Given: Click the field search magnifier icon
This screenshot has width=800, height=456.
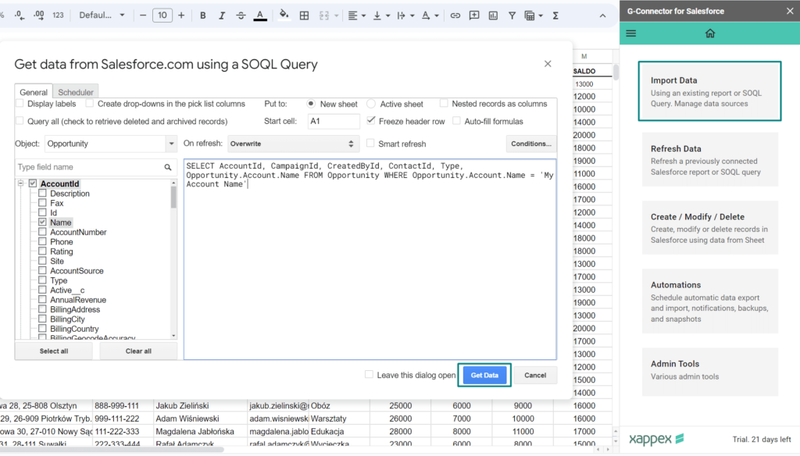Looking at the screenshot, I should [168, 167].
